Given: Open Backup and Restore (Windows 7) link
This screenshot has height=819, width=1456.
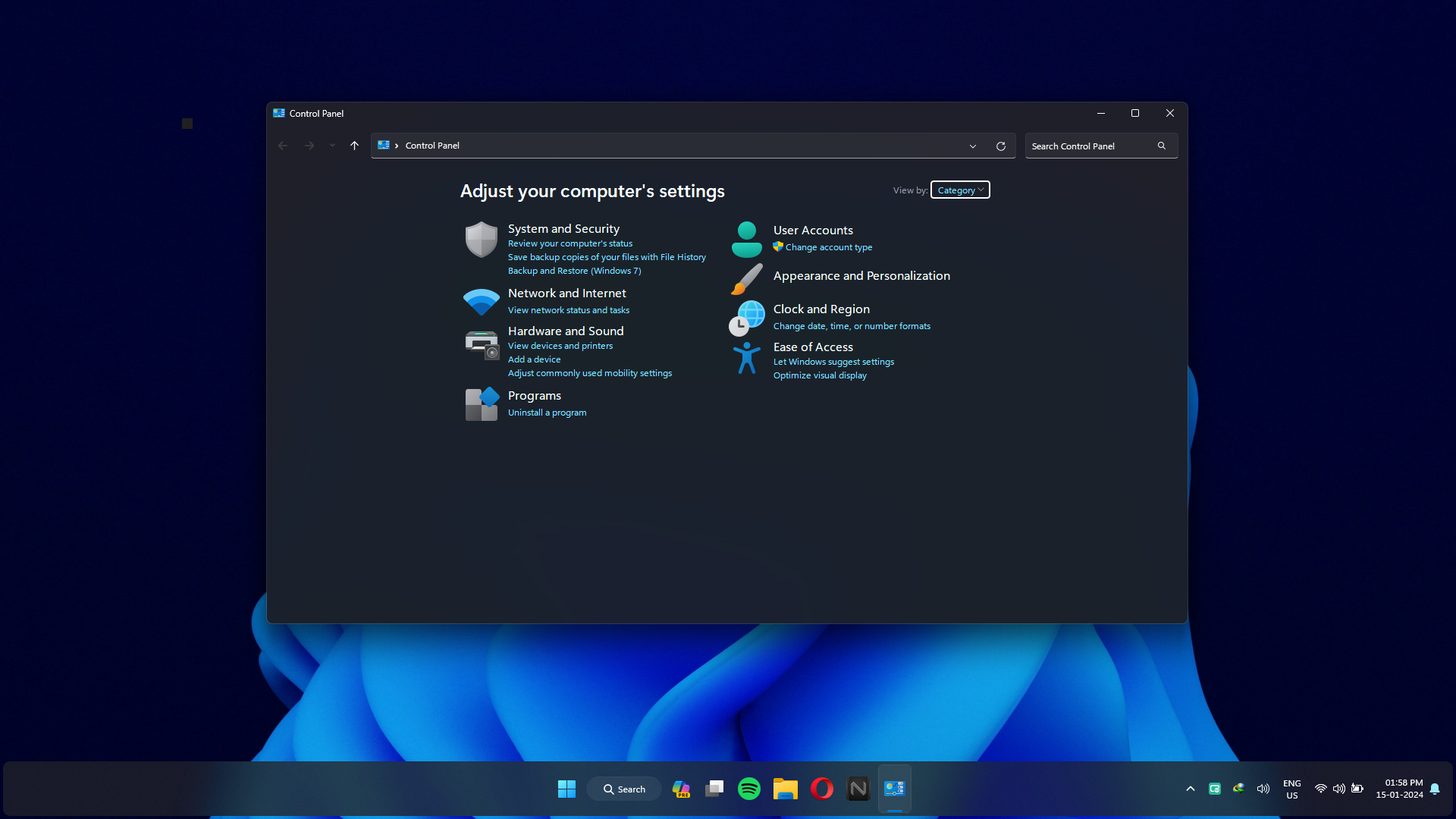Looking at the screenshot, I should pos(574,271).
